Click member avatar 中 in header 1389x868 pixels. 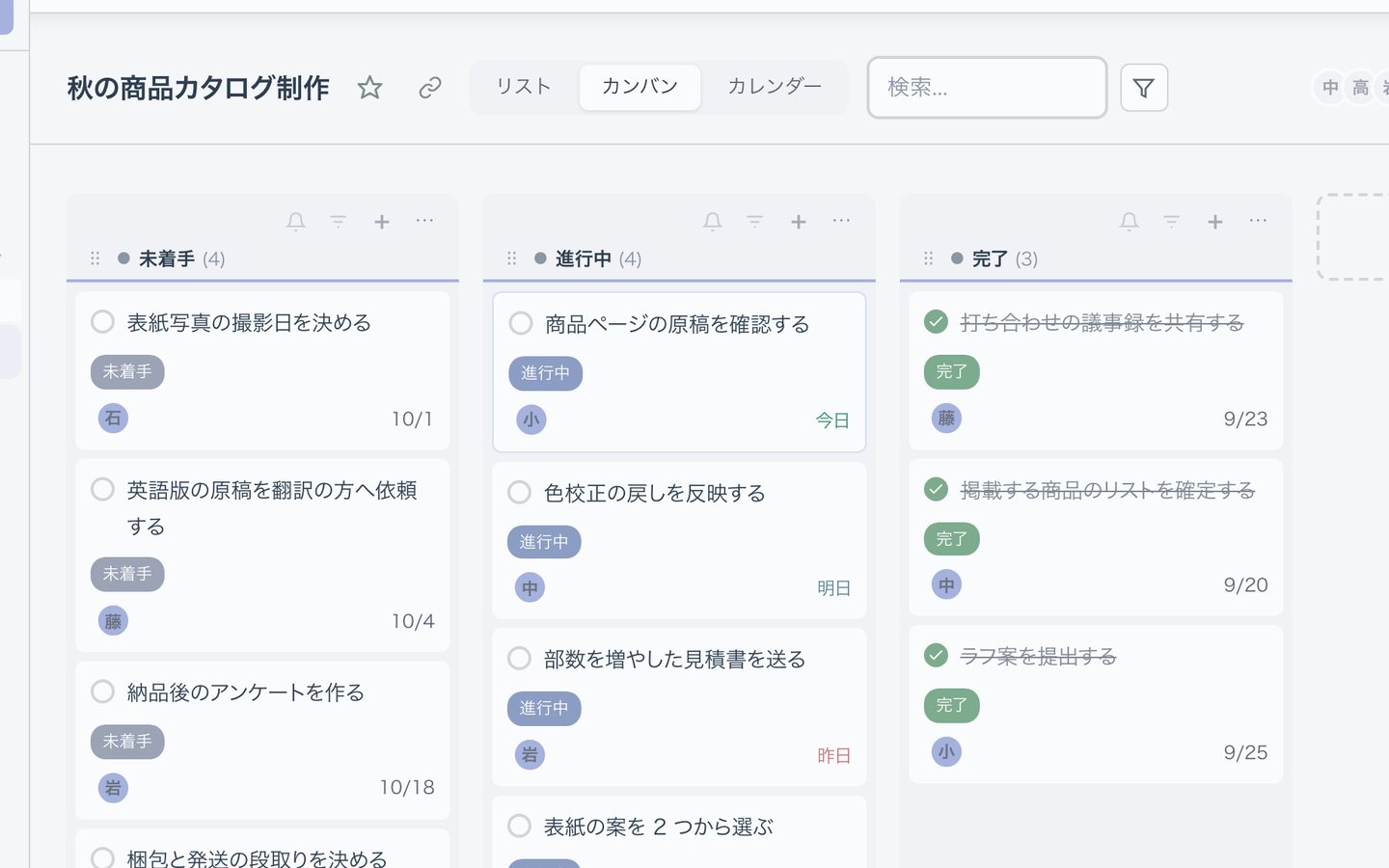pyautogui.click(x=1330, y=88)
